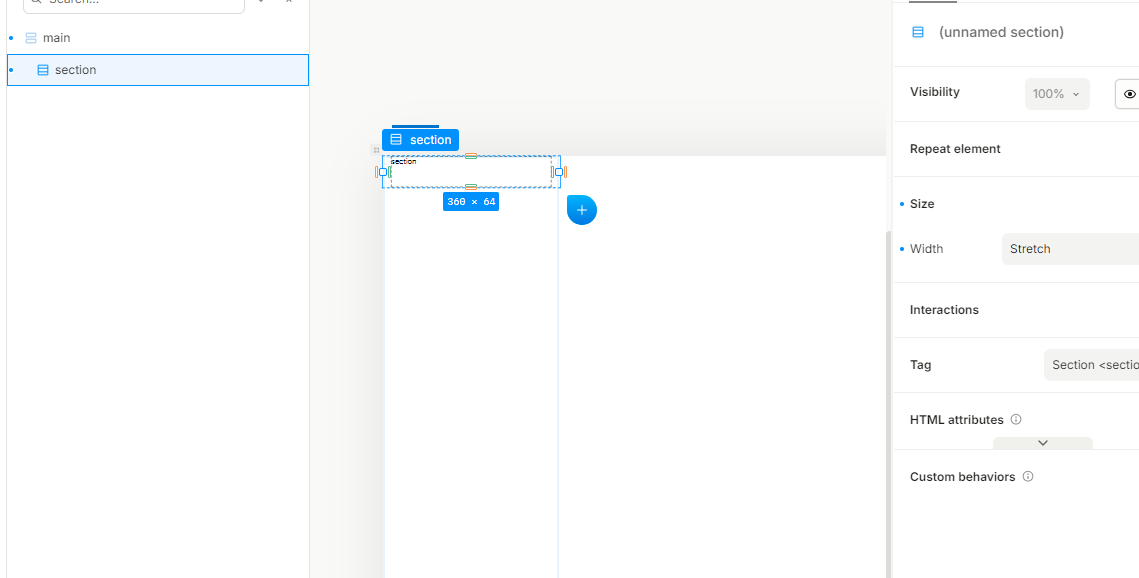This screenshot has height=578, width=1139.
Task: Click the right orange margin handle on section
Action: click(x=565, y=172)
